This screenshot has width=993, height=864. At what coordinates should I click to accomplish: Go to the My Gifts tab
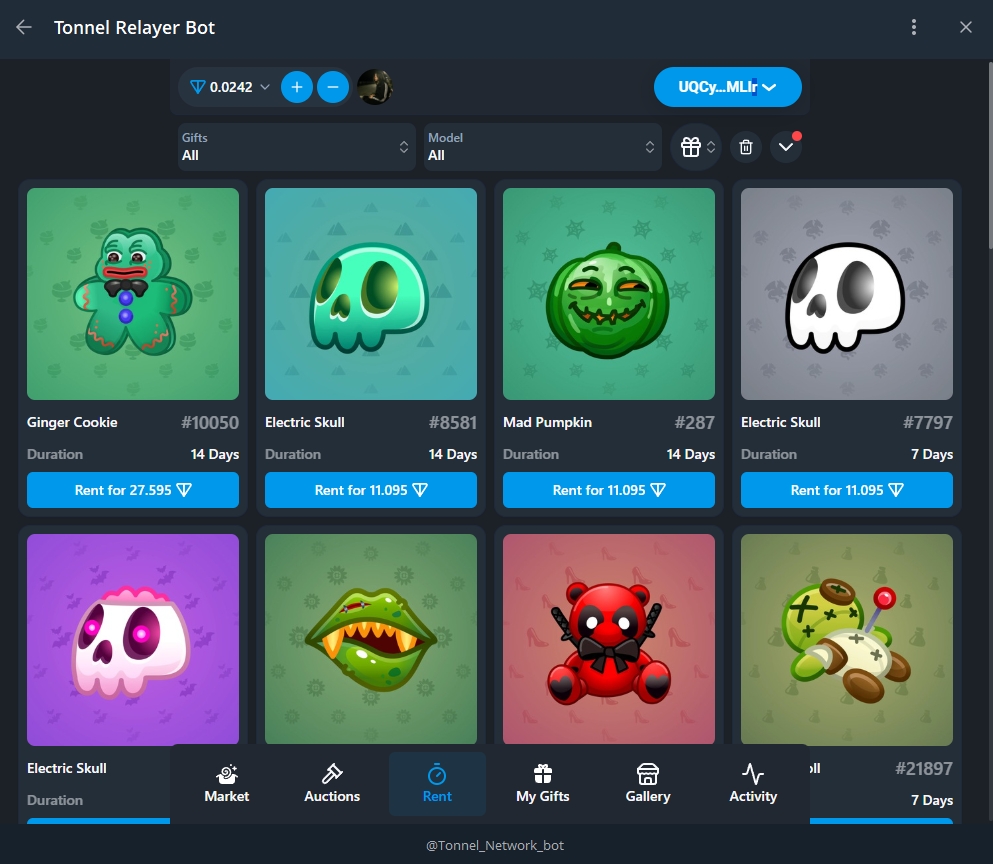[x=543, y=784]
